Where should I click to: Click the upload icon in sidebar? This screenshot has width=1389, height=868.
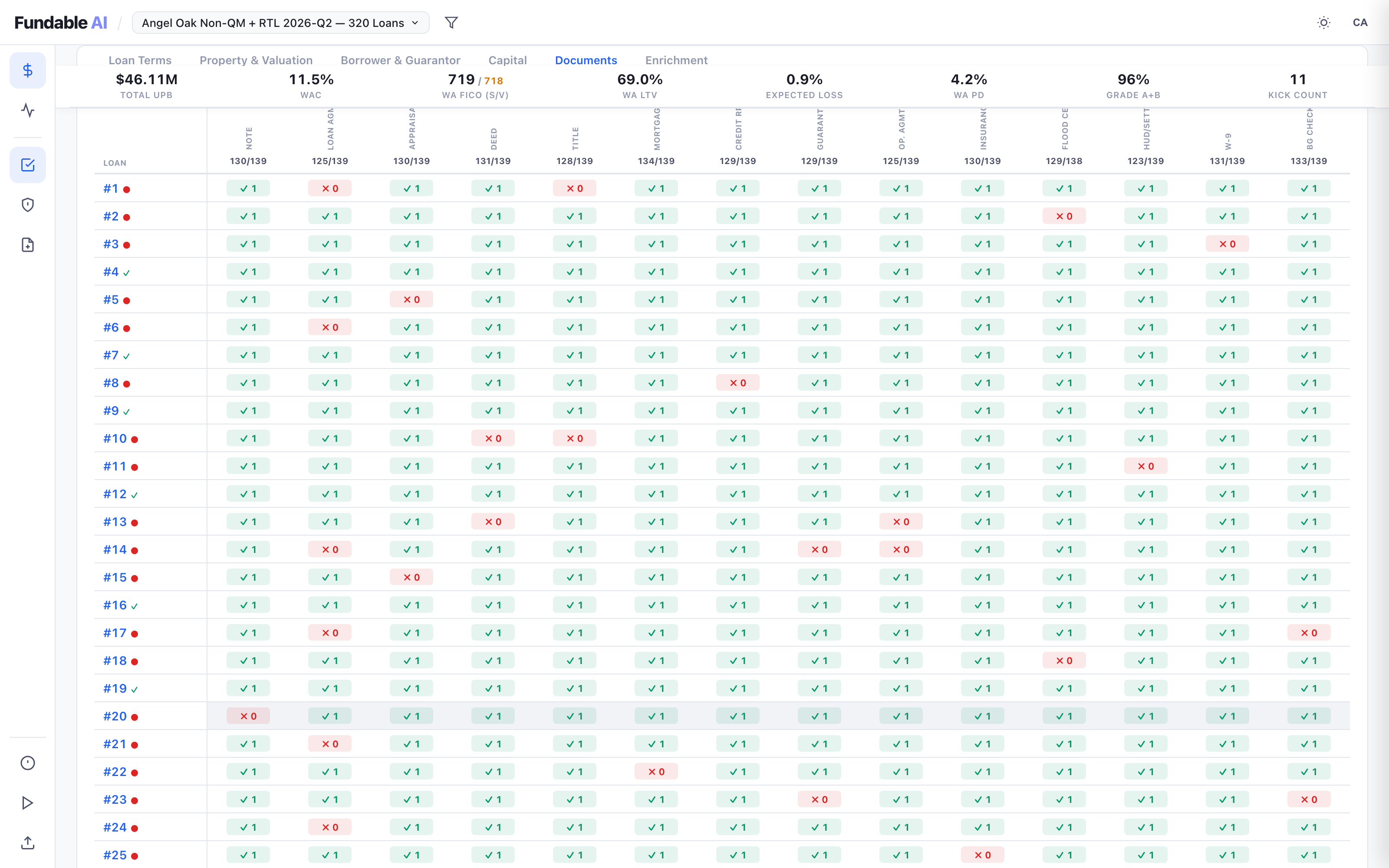[x=27, y=843]
